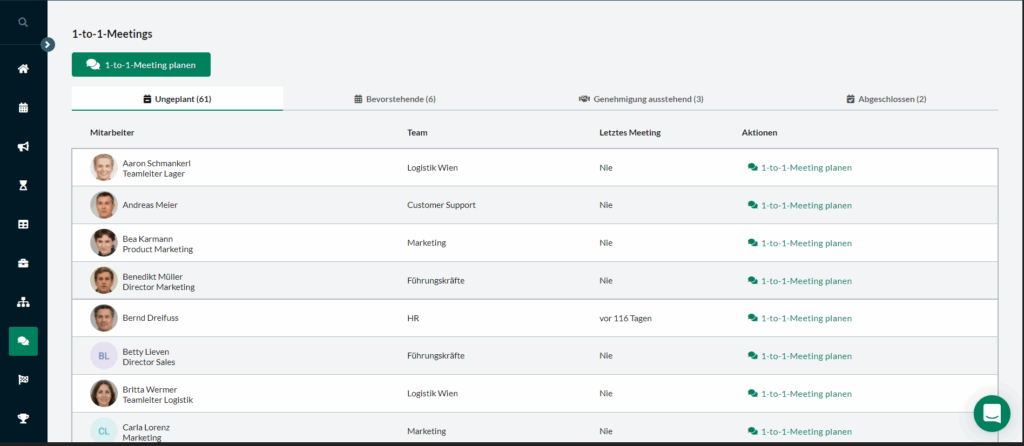Open the support chat widget bubble

992,413
